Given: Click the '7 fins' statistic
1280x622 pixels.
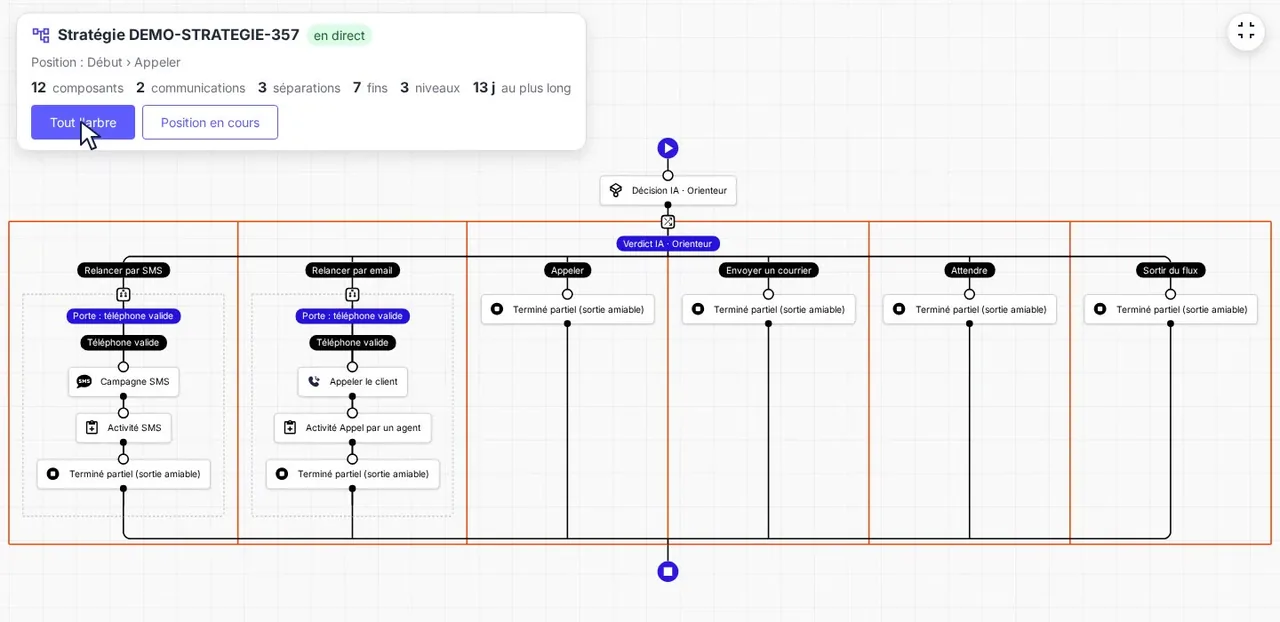Looking at the screenshot, I should point(370,88).
